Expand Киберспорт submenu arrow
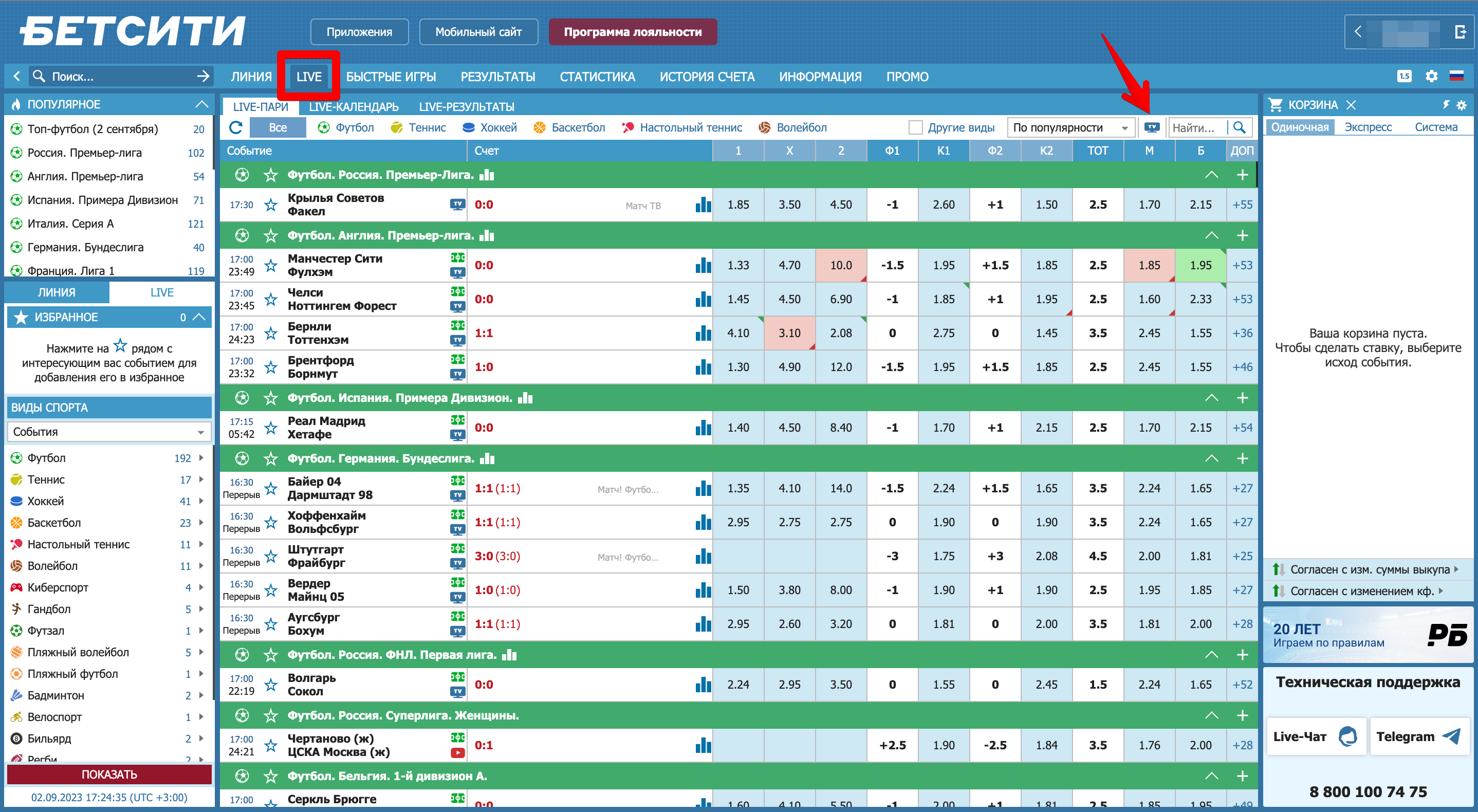The height and width of the screenshot is (812, 1478). pos(201,587)
